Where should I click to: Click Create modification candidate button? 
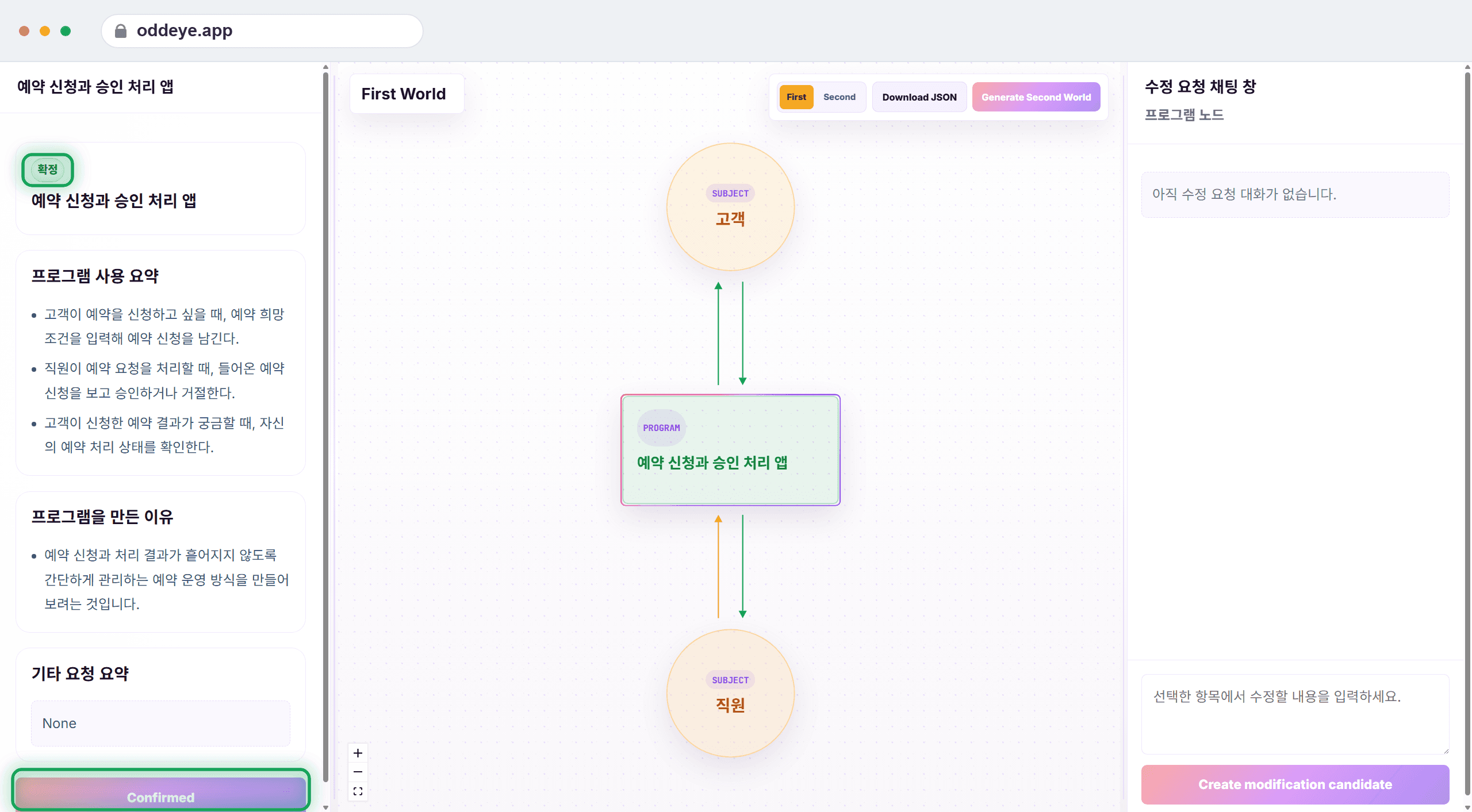click(x=1295, y=784)
